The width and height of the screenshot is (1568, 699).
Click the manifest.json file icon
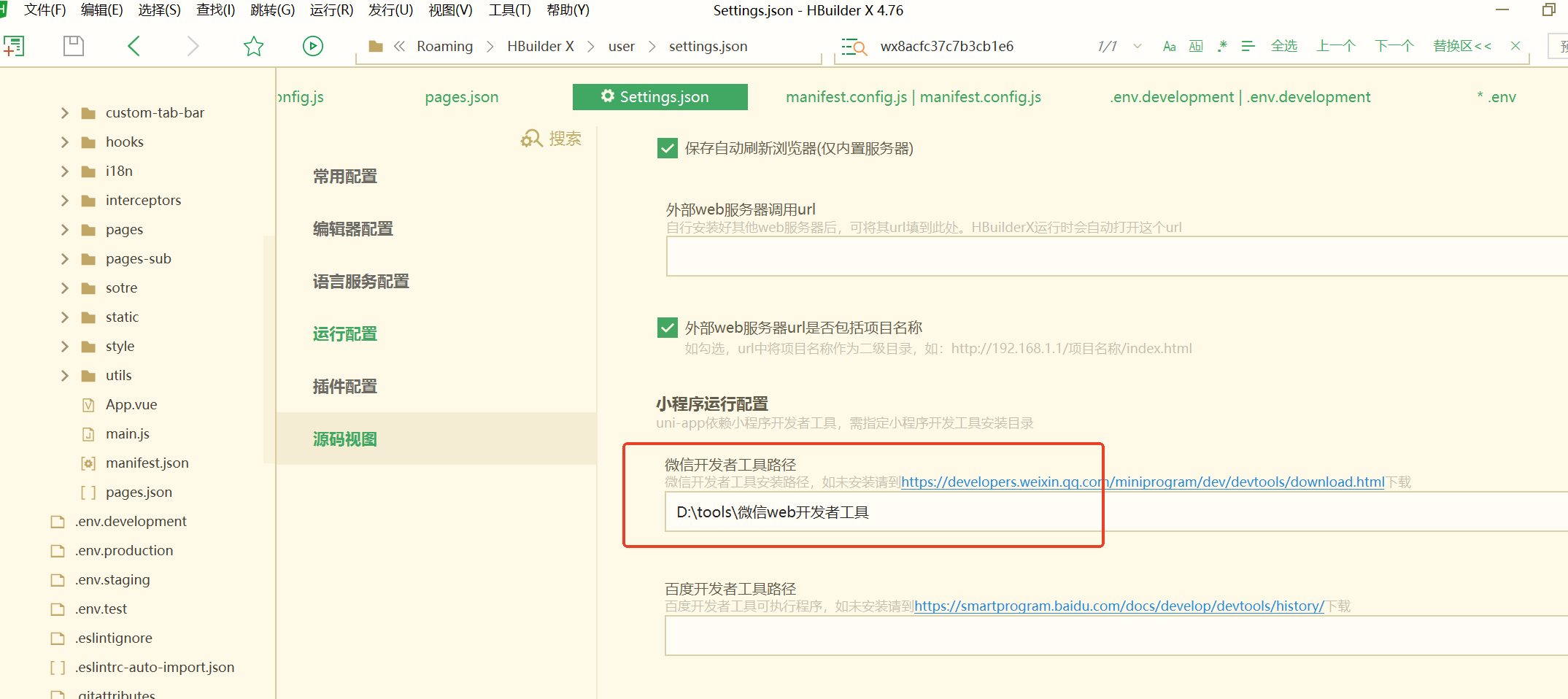pos(88,463)
